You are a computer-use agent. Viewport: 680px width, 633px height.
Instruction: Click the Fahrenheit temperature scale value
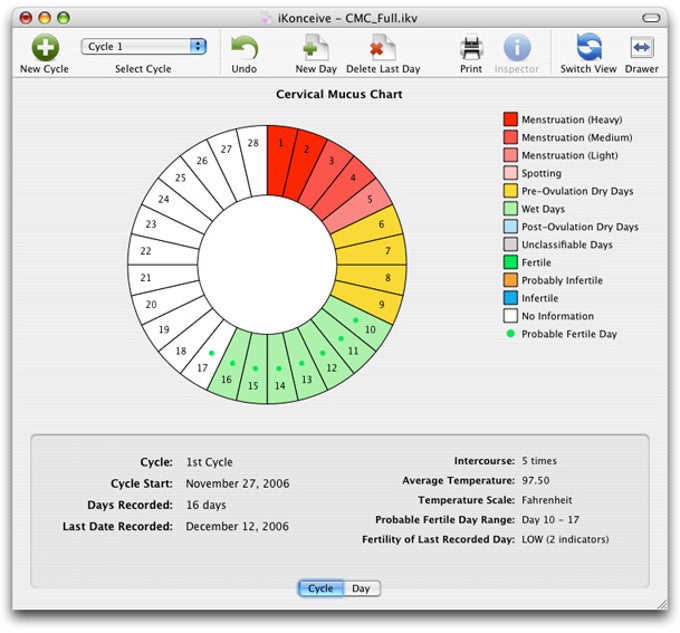point(547,500)
